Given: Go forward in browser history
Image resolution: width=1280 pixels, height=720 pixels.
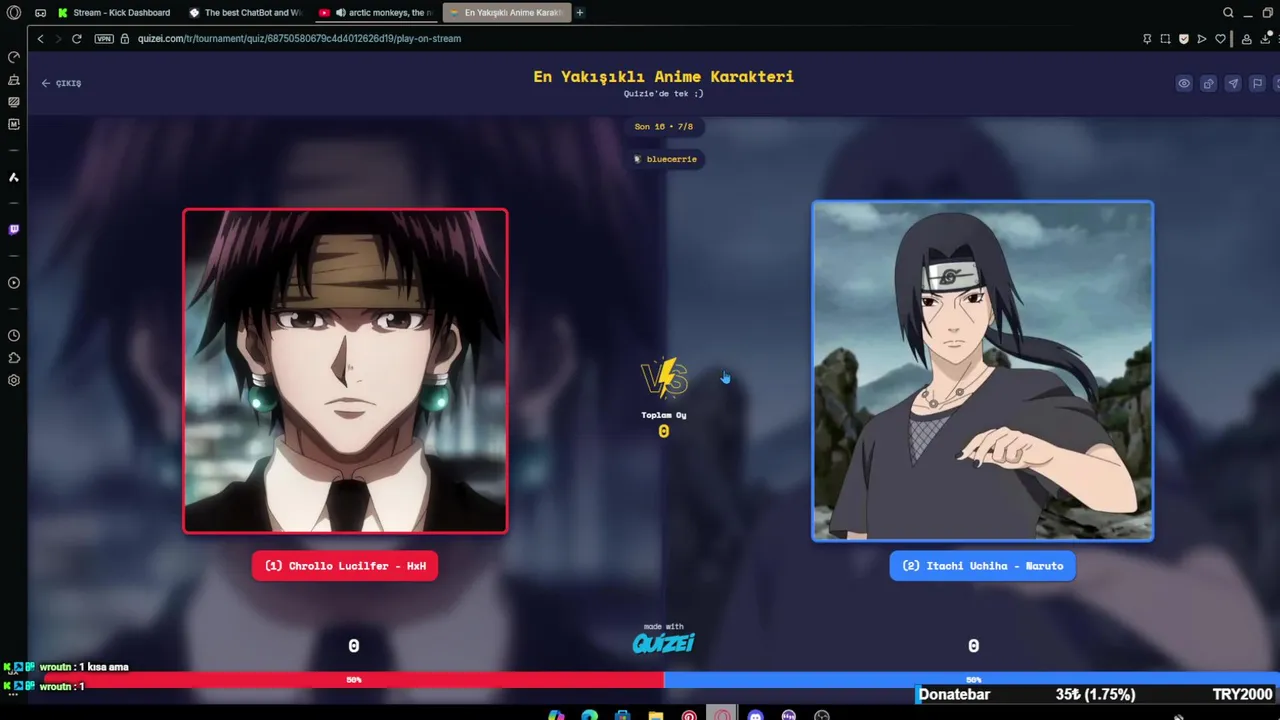Looking at the screenshot, I should click(58, 39).
